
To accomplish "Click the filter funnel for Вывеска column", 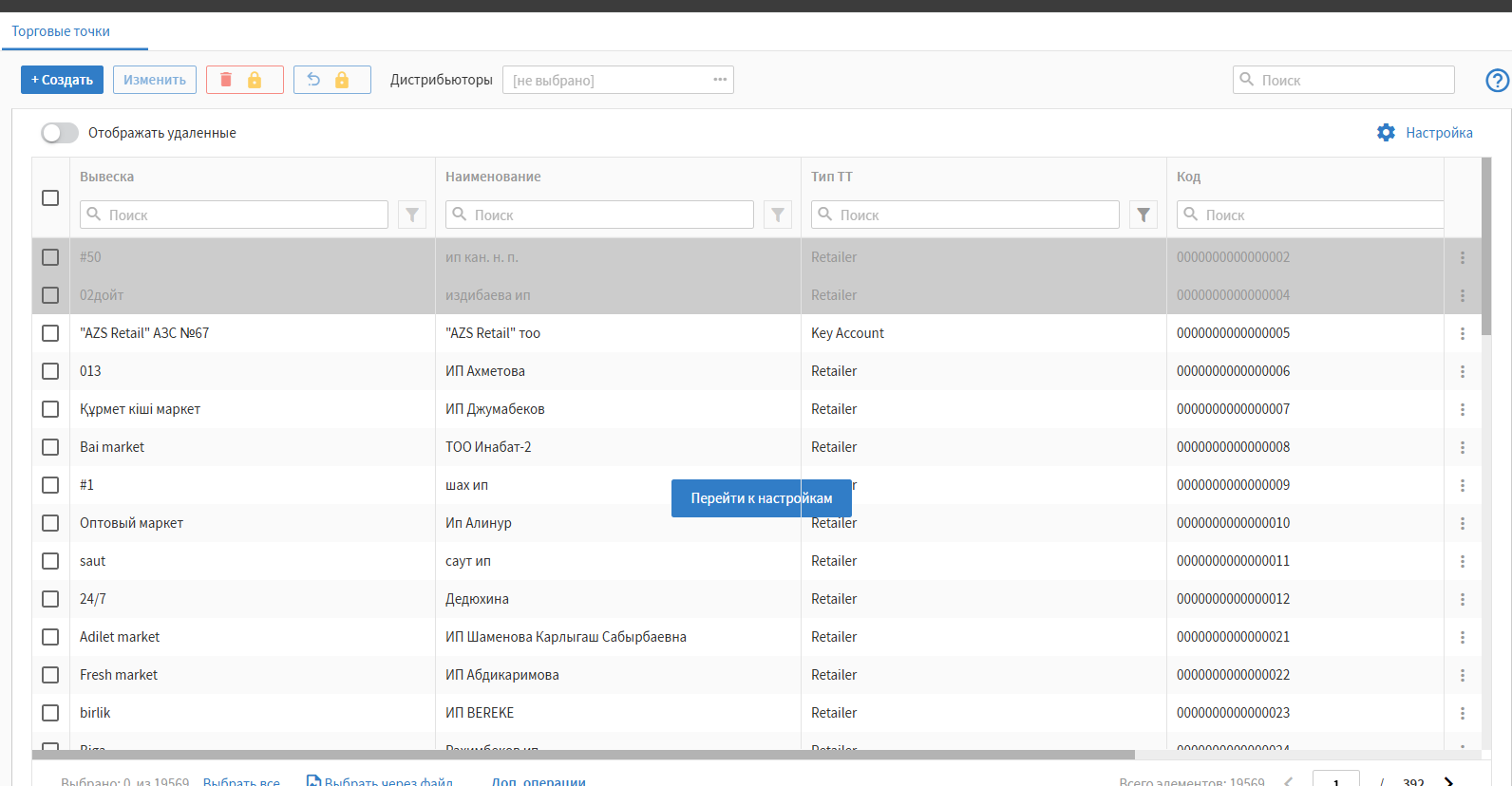I will click(x=412, y=215).
